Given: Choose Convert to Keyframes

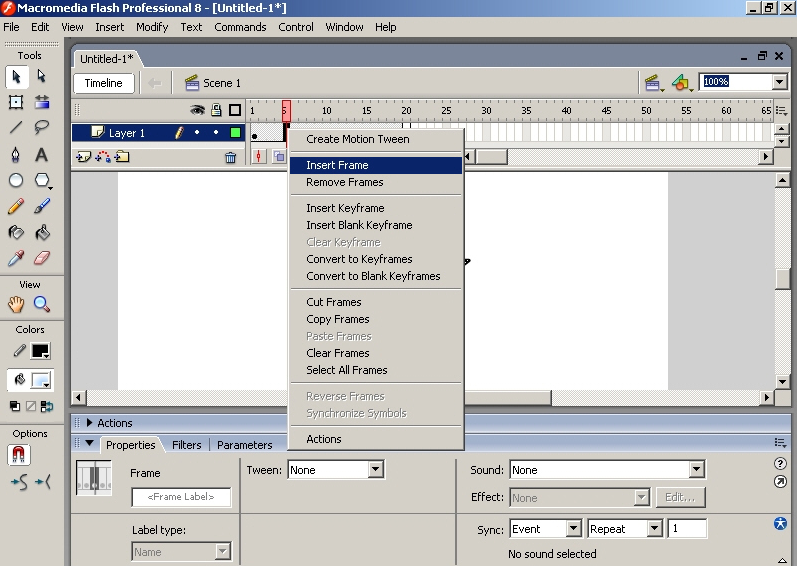Looking at the screenshot, I should click(x=376, y=259).
